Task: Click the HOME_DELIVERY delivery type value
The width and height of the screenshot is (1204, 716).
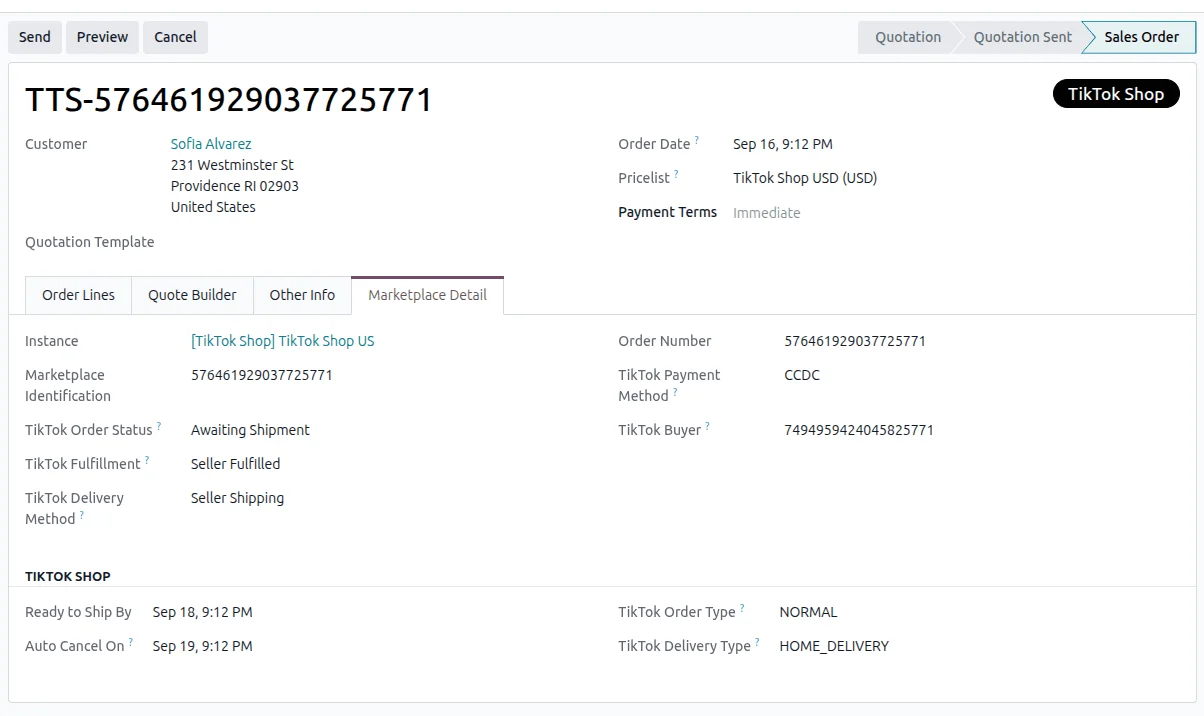Action: click(834, 646)
